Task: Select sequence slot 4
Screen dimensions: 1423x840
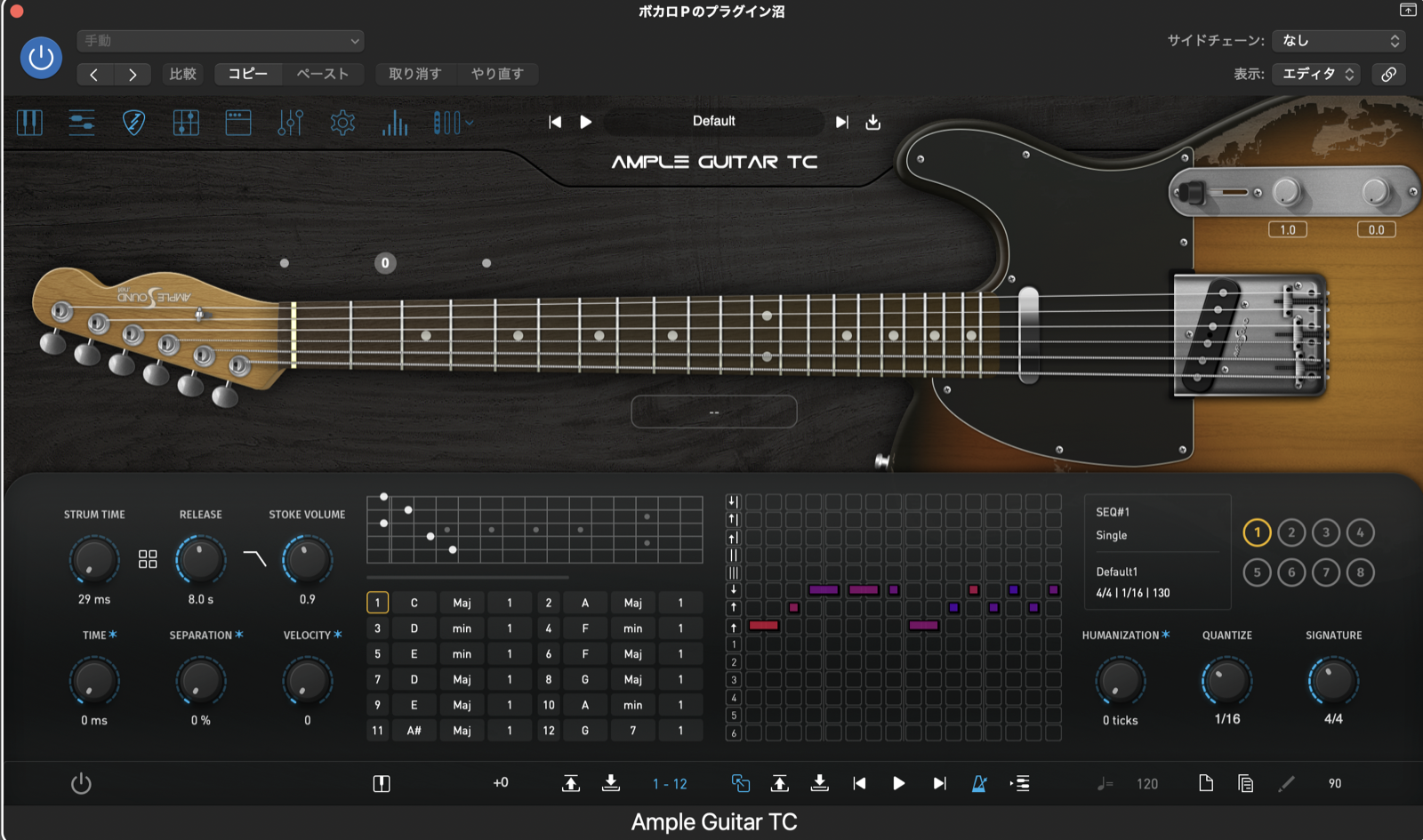Action: [1360, 532]
